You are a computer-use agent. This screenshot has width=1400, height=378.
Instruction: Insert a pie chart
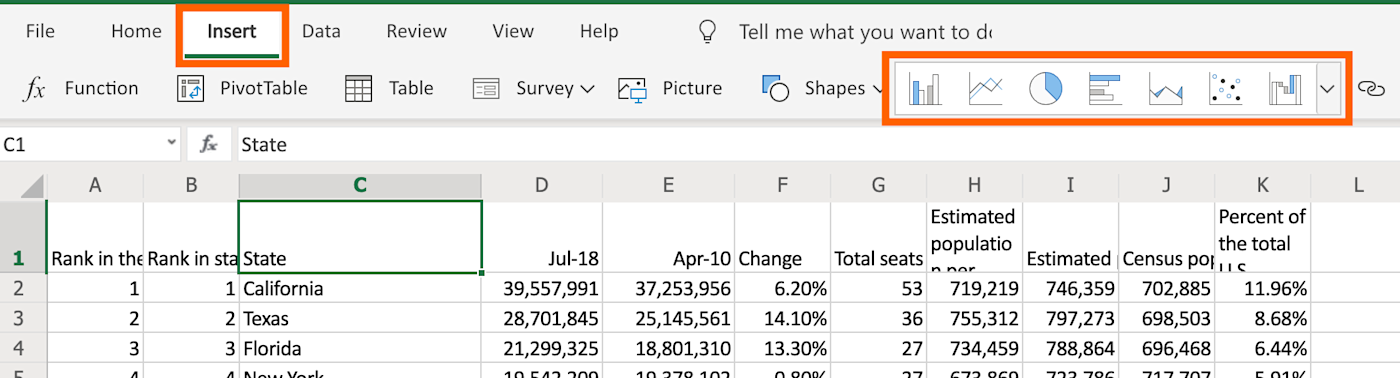(1045, 89)
